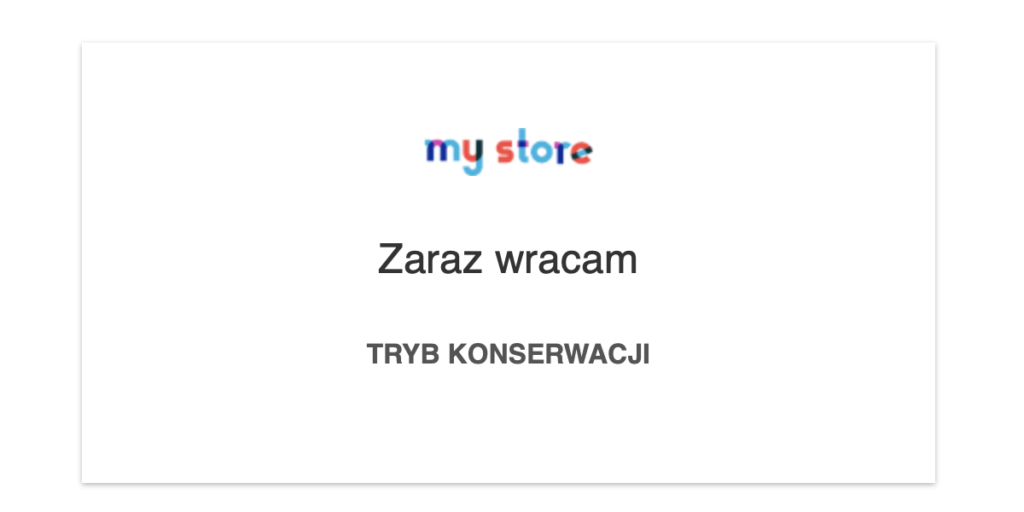Select the word "TRYB" in the subtitle

(402, 354)
